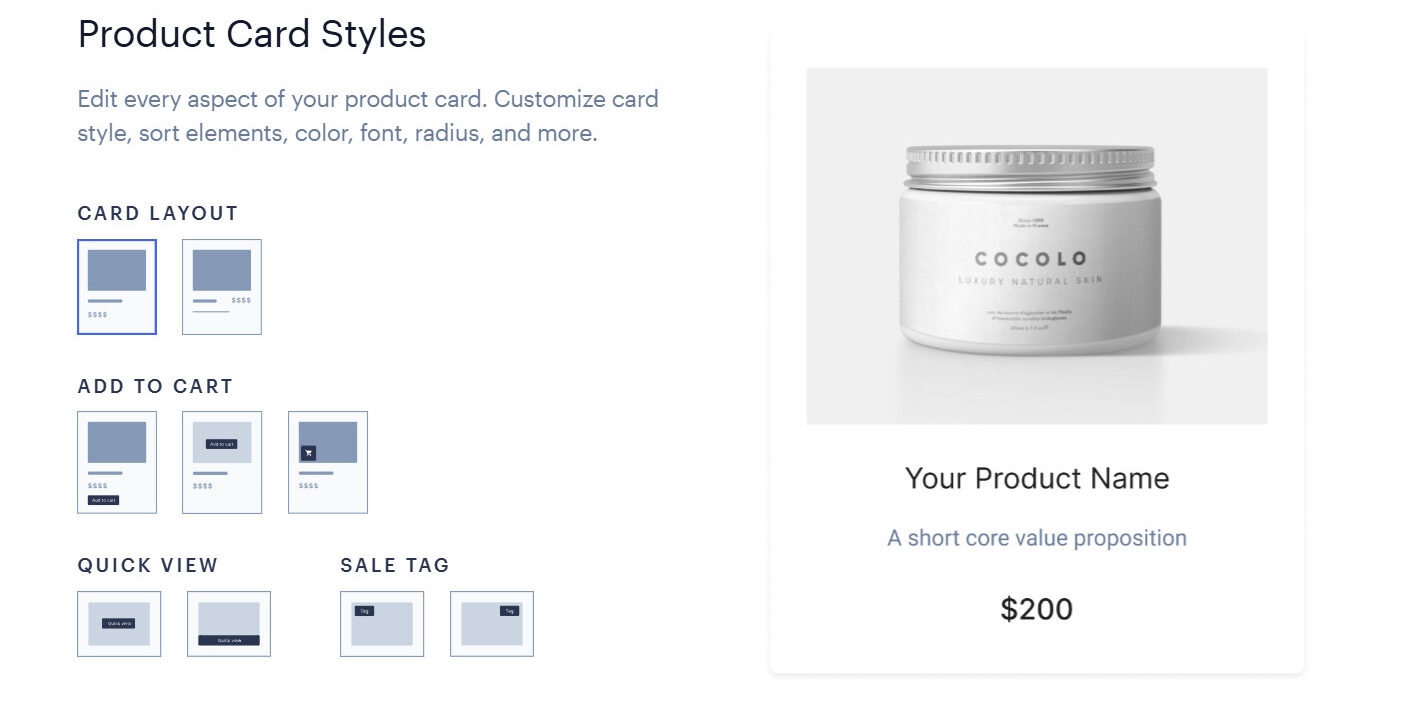Click the Product Card Styles description text
1409x714 pixels.
click(368, 115)
